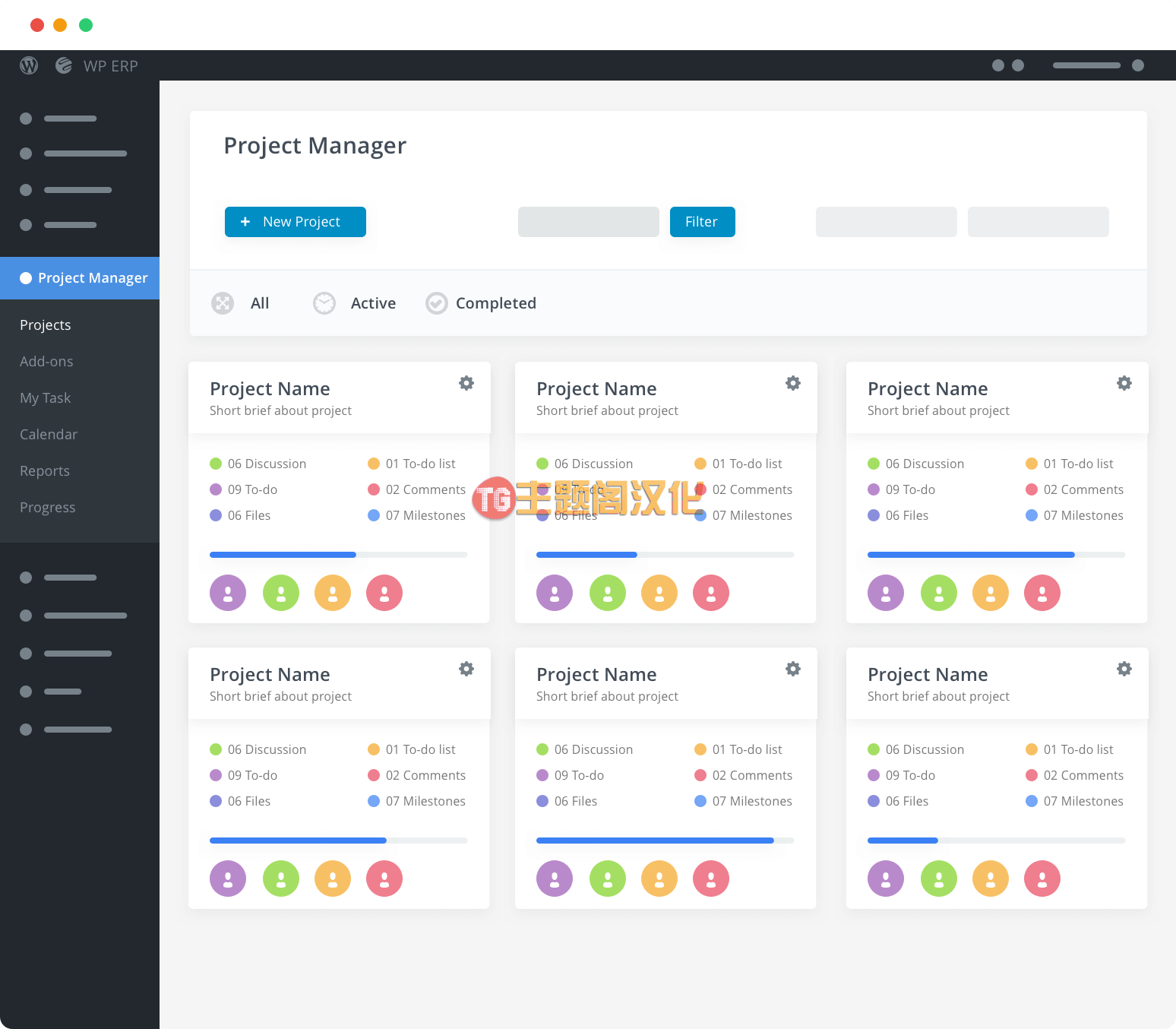Click "06 Discussion" in top-left project card

click(x=267, y=464)
